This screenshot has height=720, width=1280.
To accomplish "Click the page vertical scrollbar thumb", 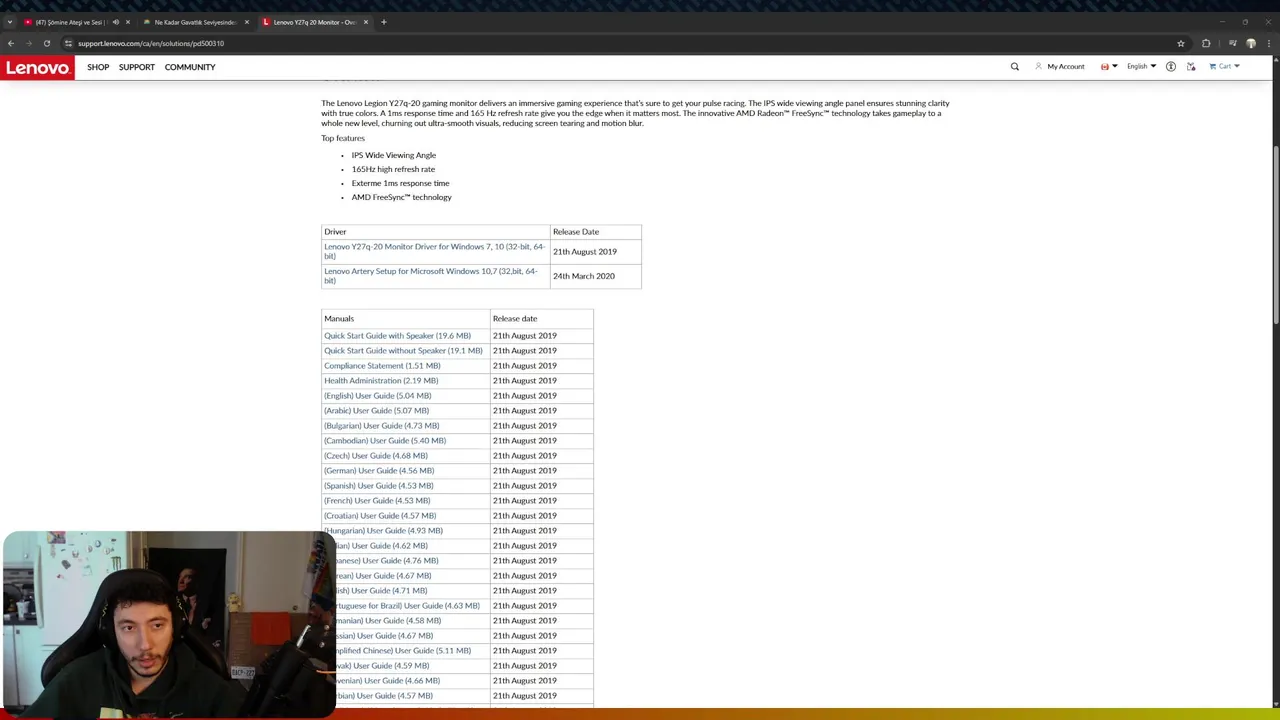I will [x=1275, y=235].
